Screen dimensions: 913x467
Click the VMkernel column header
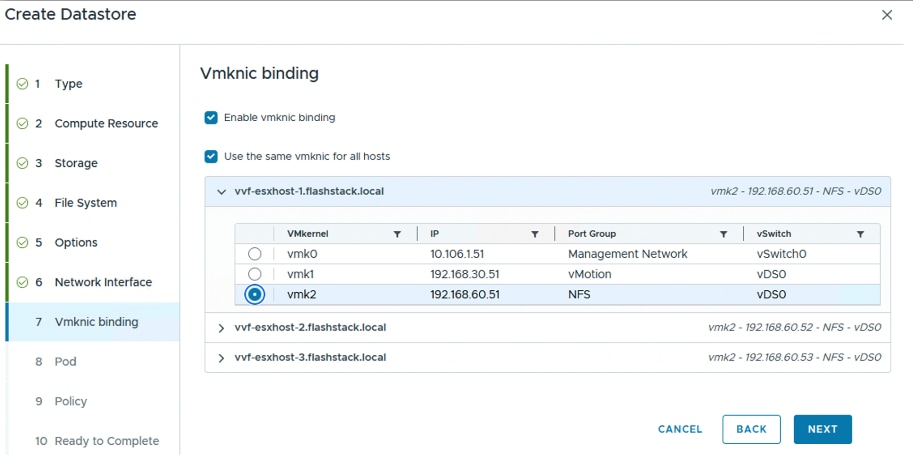click(307, 234)
